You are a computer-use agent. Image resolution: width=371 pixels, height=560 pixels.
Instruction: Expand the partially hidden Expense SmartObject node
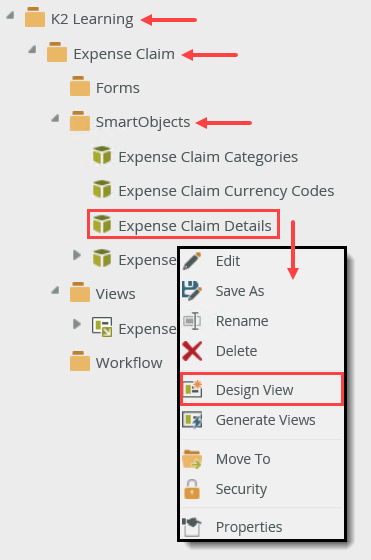(x=77, y=255)
